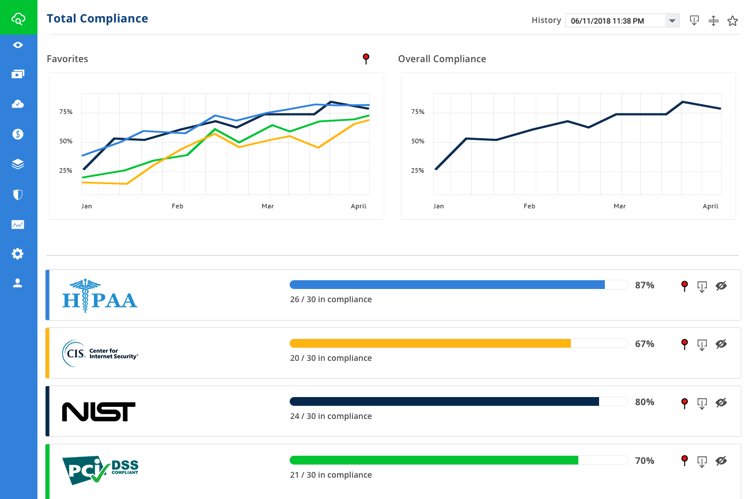Pin the CIS framework to favorites

[684, 345]
